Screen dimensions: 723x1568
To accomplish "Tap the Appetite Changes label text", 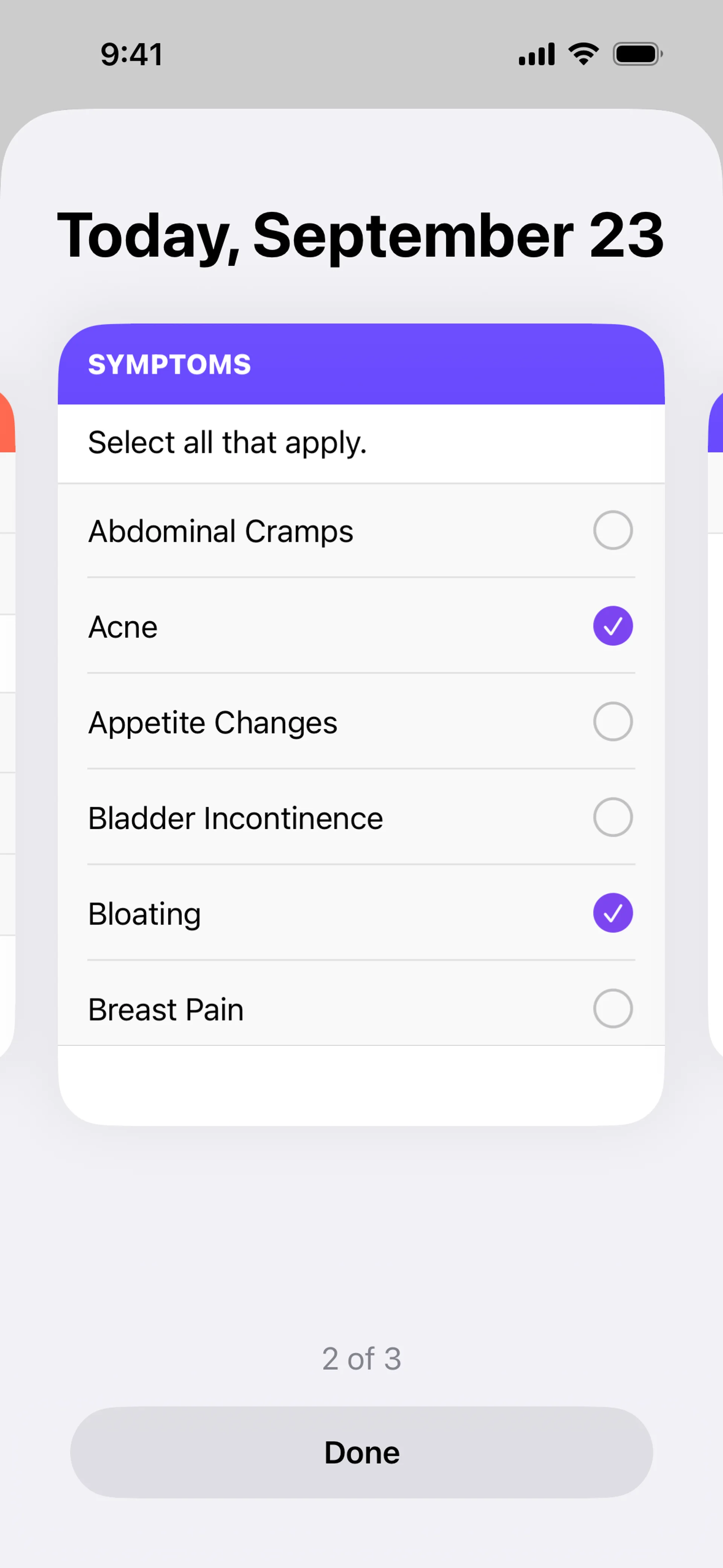I will (212, 723).
